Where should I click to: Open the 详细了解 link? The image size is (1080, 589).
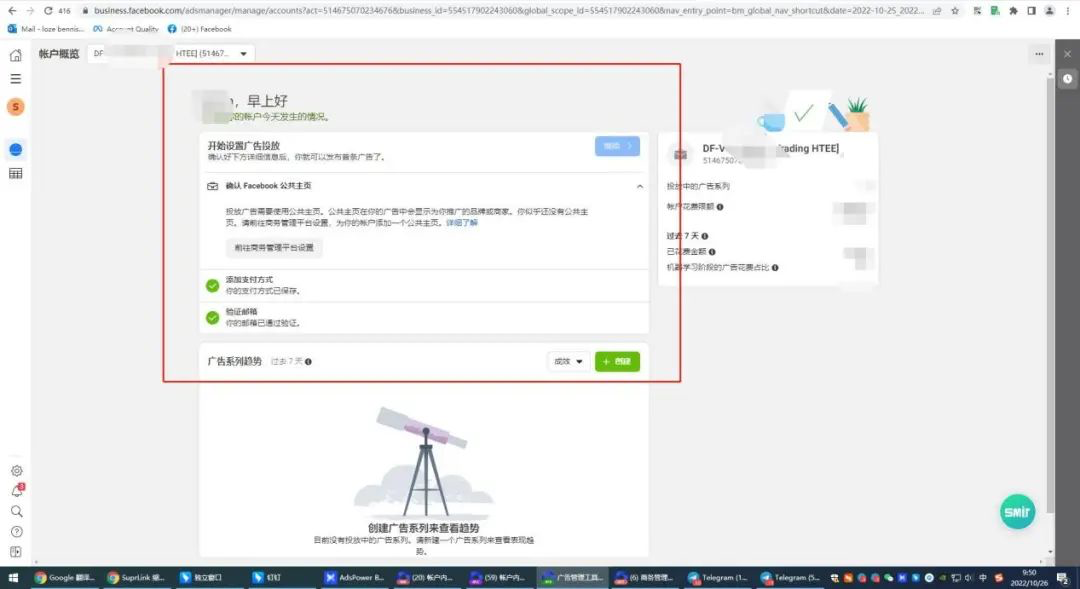pyautogui.click(x=461, y=222)
